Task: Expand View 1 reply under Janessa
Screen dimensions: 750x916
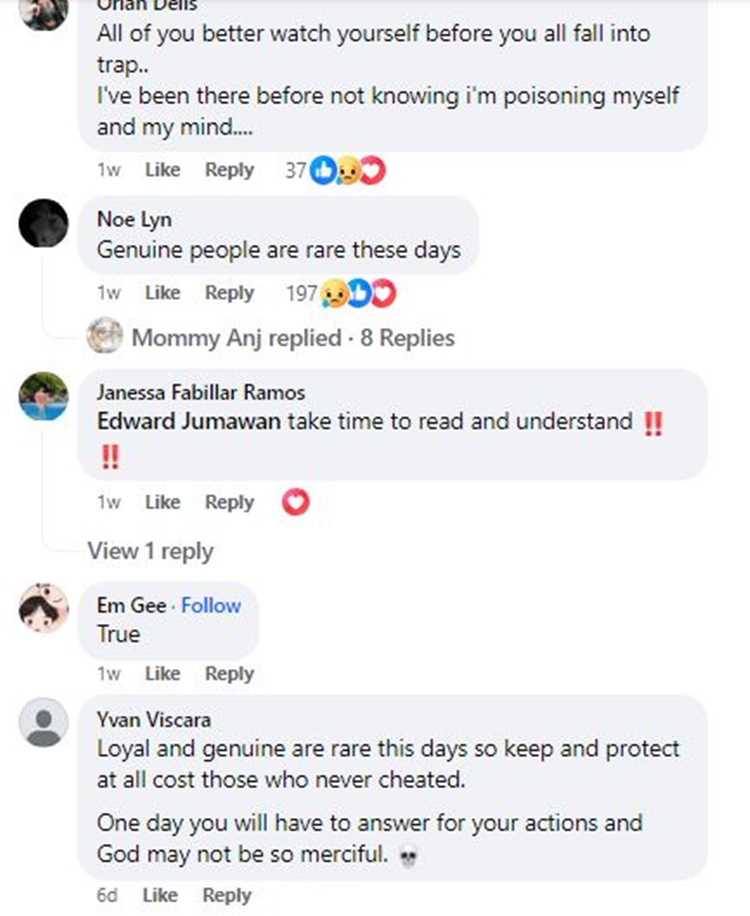Action: click(150, 551)
